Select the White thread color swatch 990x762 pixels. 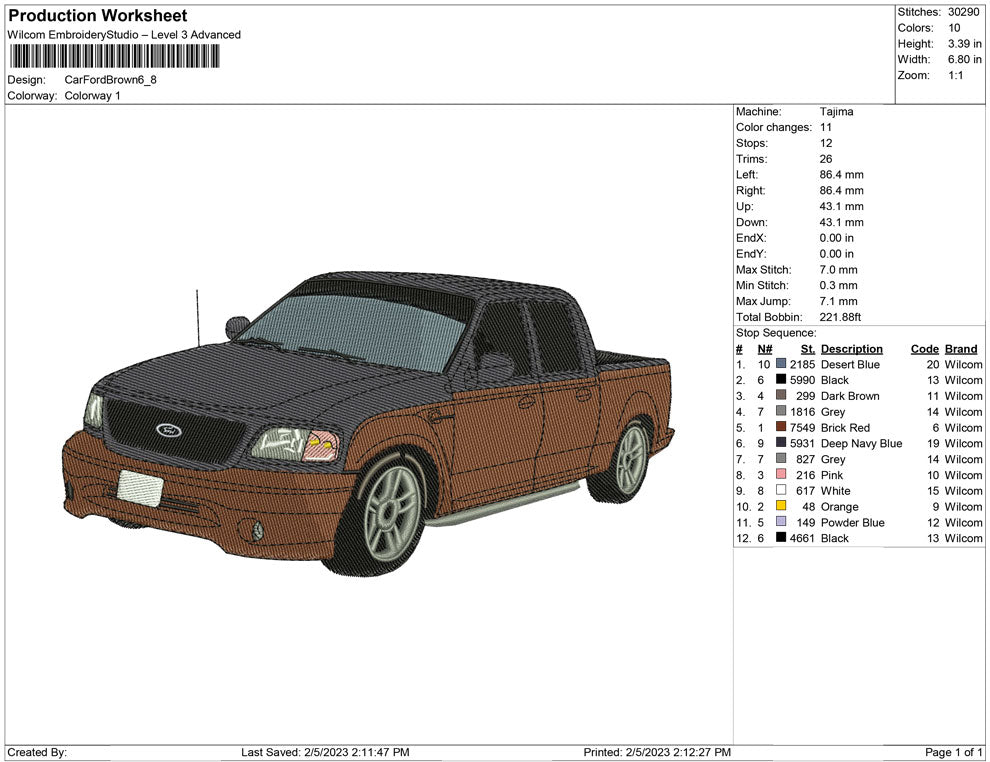[781, 491]
